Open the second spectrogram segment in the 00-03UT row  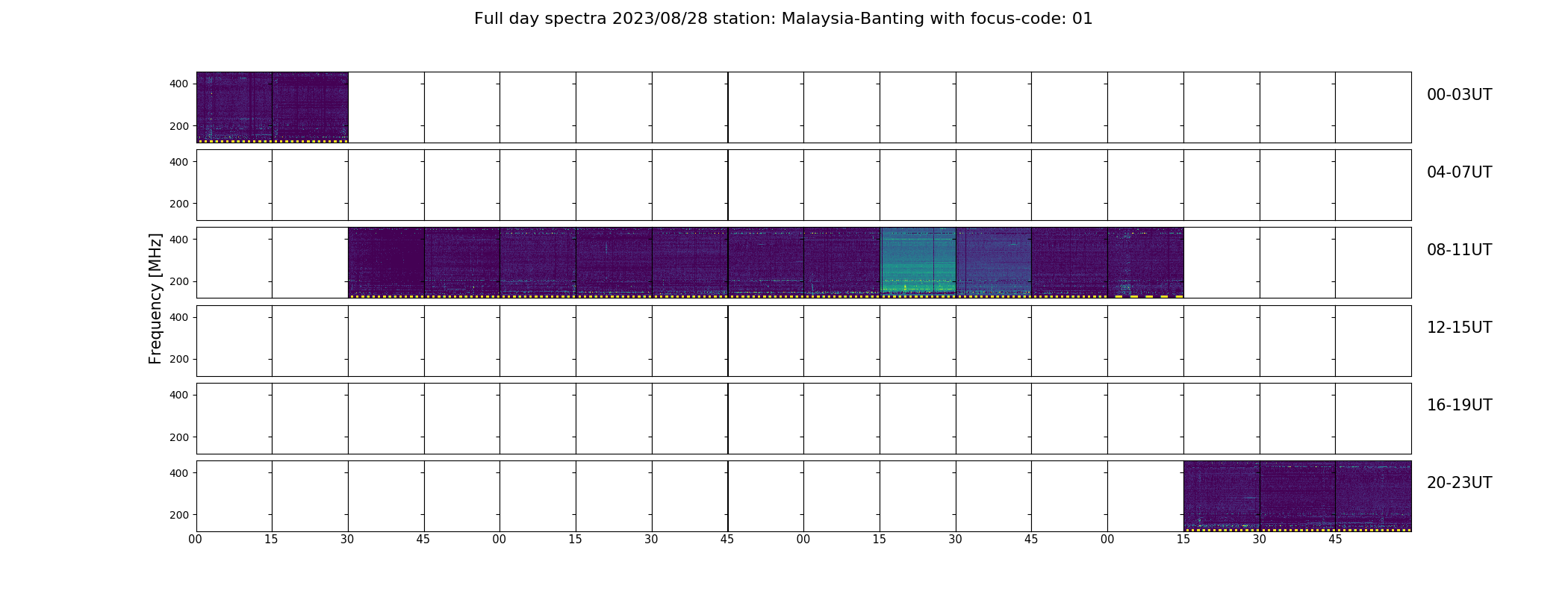(x=310, y=107)
